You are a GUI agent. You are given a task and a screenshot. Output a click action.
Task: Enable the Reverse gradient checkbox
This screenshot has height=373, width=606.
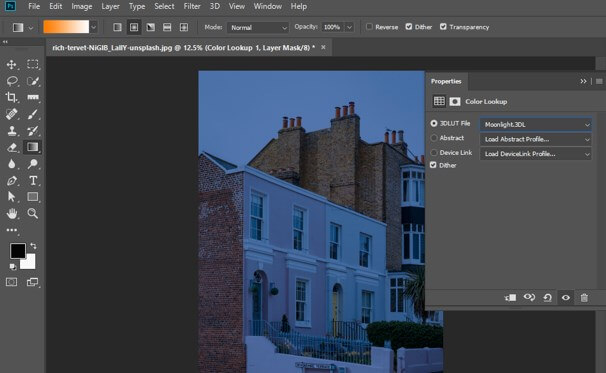pos(369,27)
